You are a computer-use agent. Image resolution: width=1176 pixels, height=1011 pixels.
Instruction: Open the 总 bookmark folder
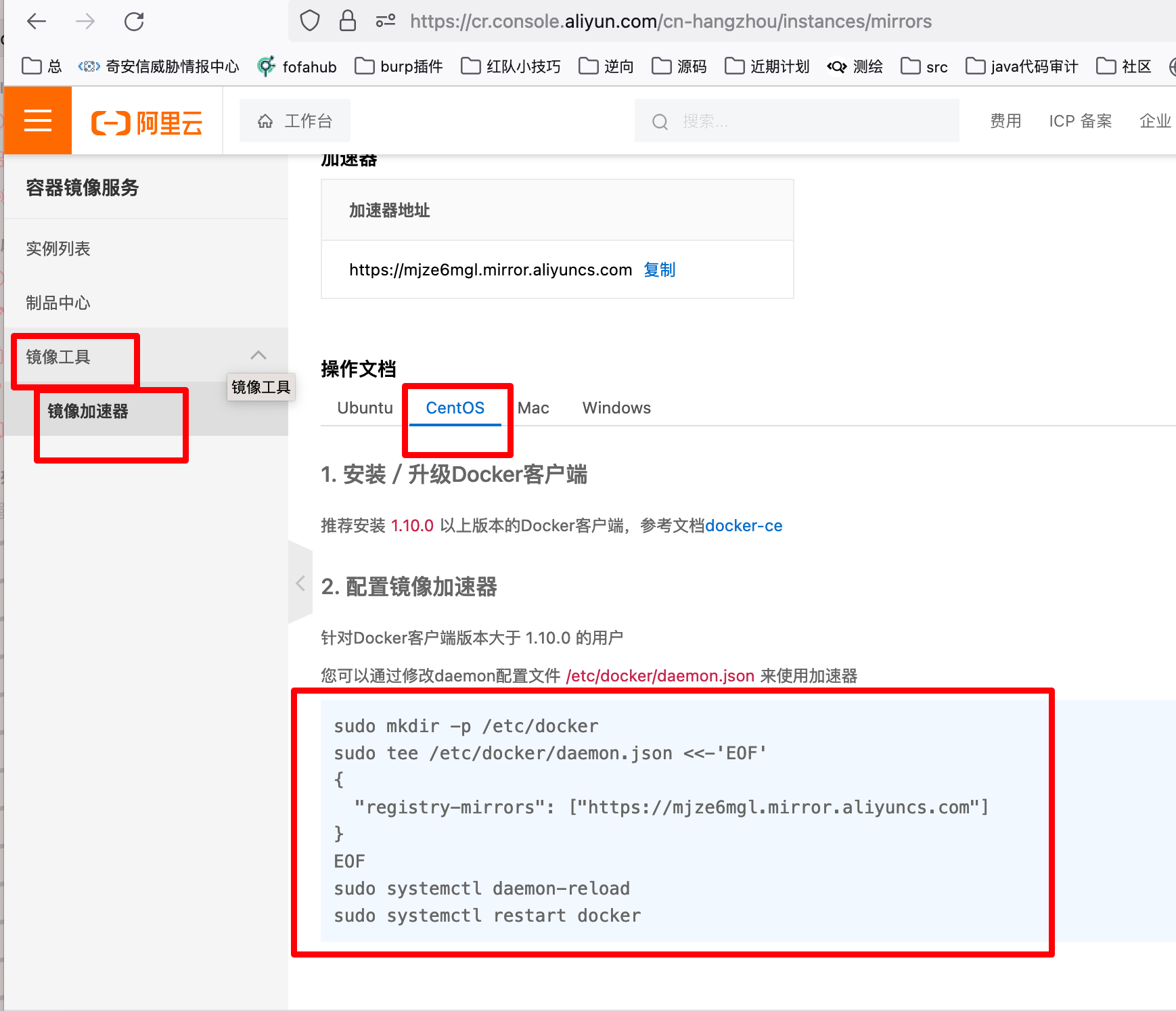click(42, 66)
